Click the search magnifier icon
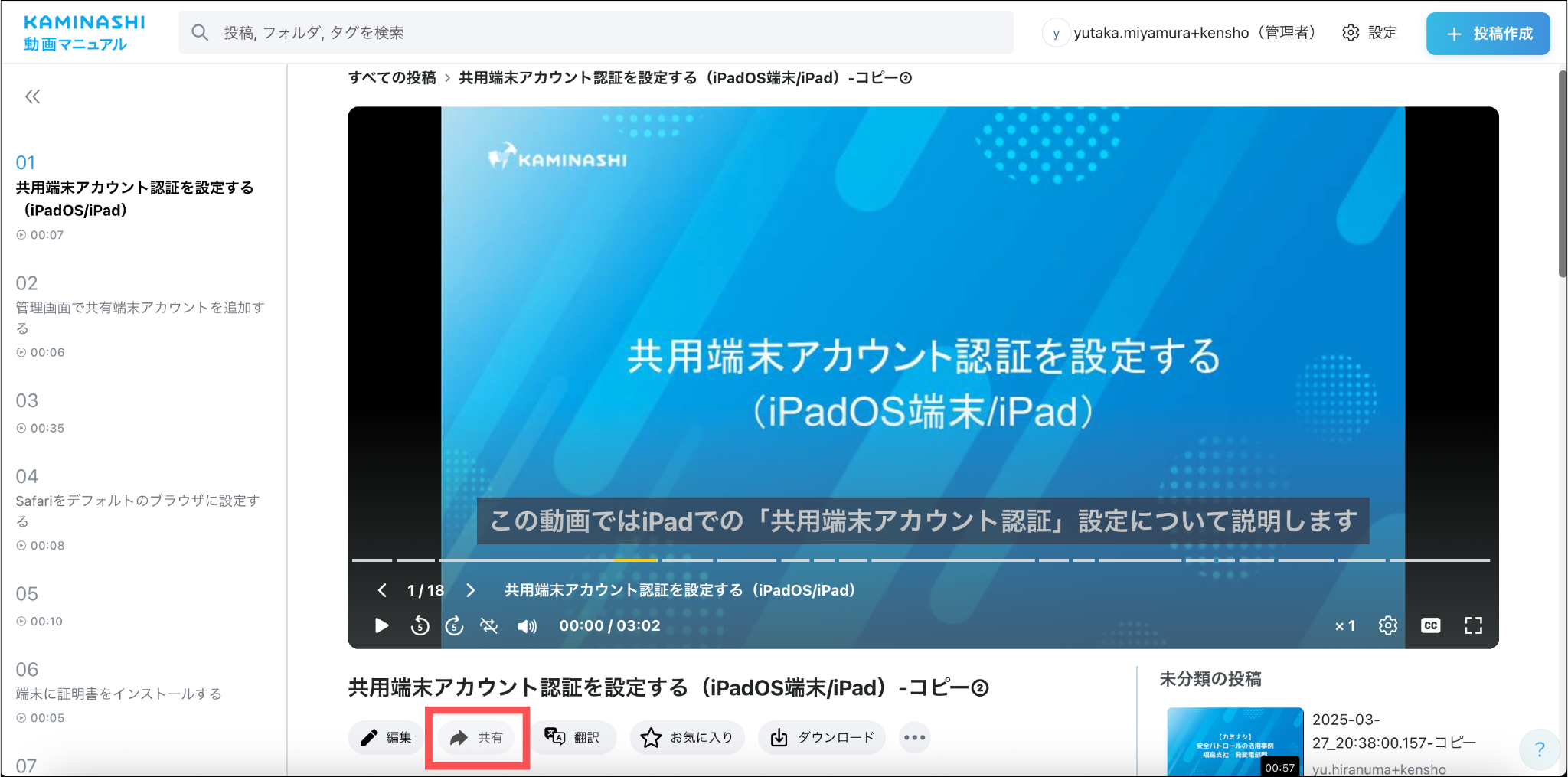The height and width of the screenshot is (777, 1568). tap(200, 32)
